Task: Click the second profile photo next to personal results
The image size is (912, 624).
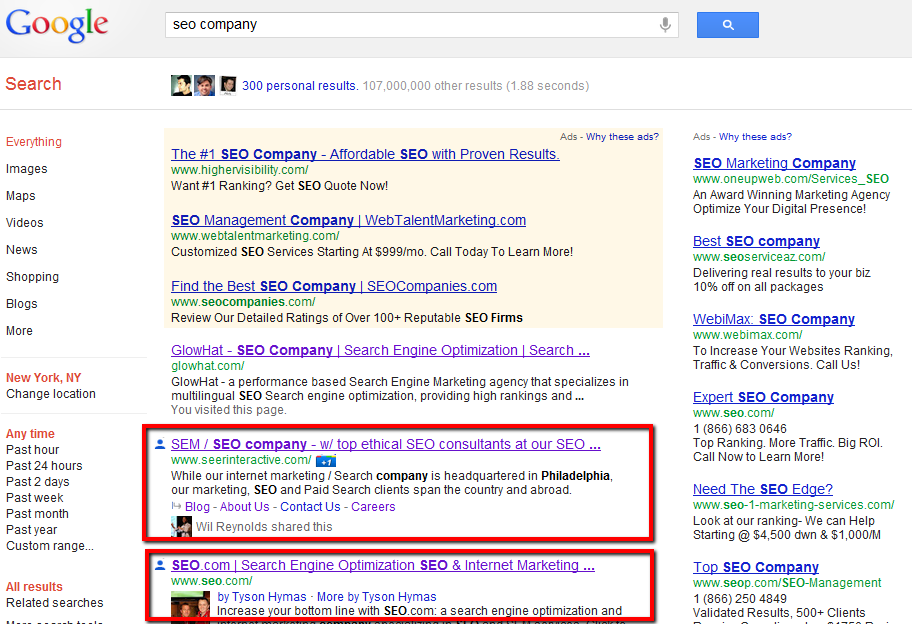Action: pos(204,85)
